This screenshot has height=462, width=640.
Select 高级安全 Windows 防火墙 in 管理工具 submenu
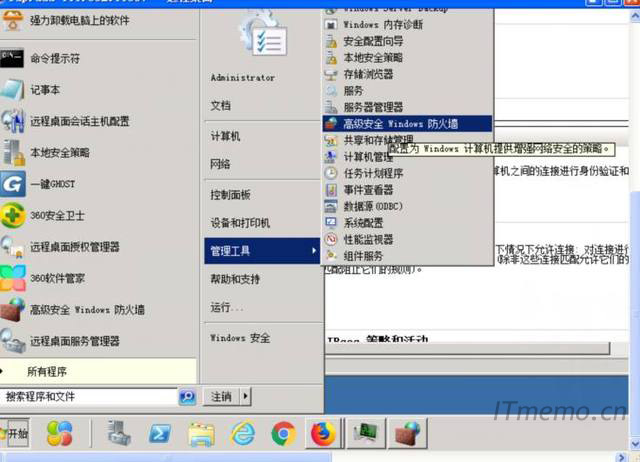point(408,124)
